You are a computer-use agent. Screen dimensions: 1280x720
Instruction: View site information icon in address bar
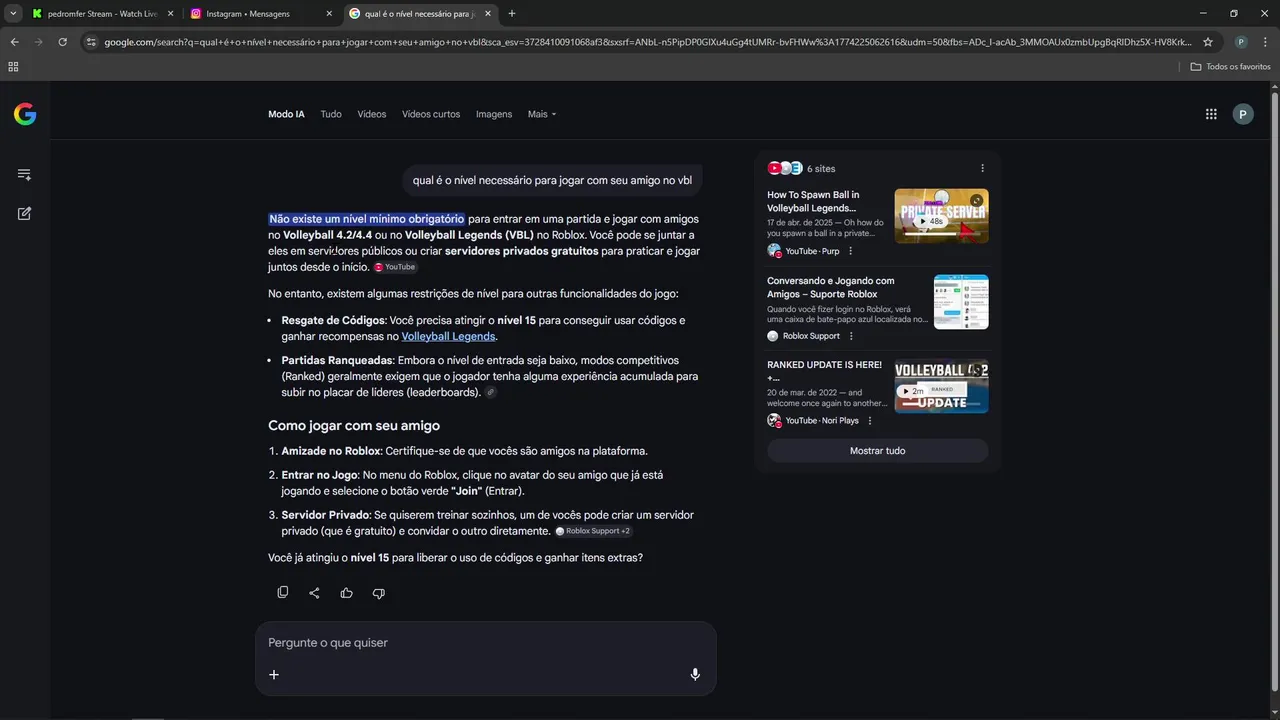(91, 42)
